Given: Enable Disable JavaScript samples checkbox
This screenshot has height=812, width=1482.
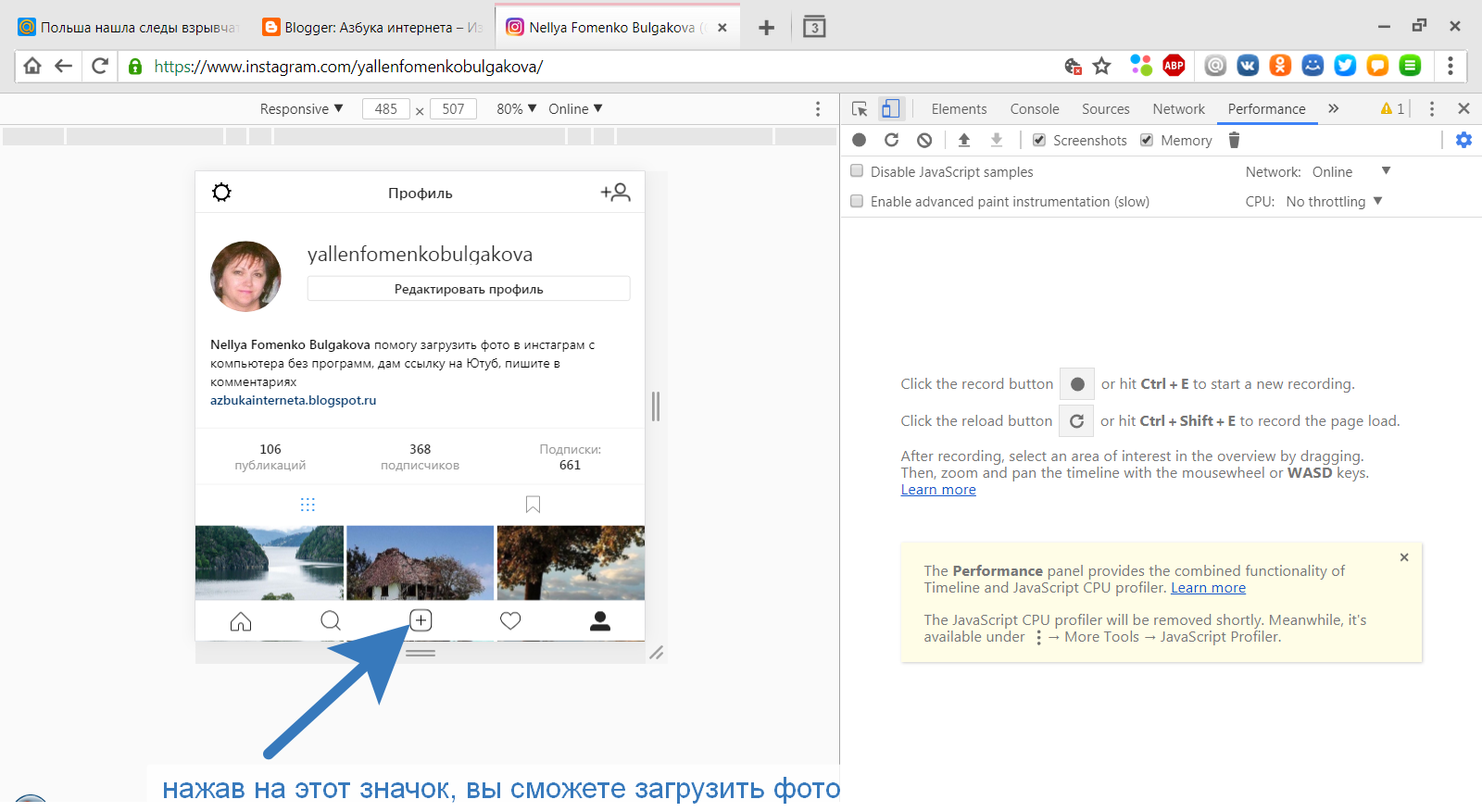Looking at the screenshot, I should pyautogui.click(x=857, y=171).
